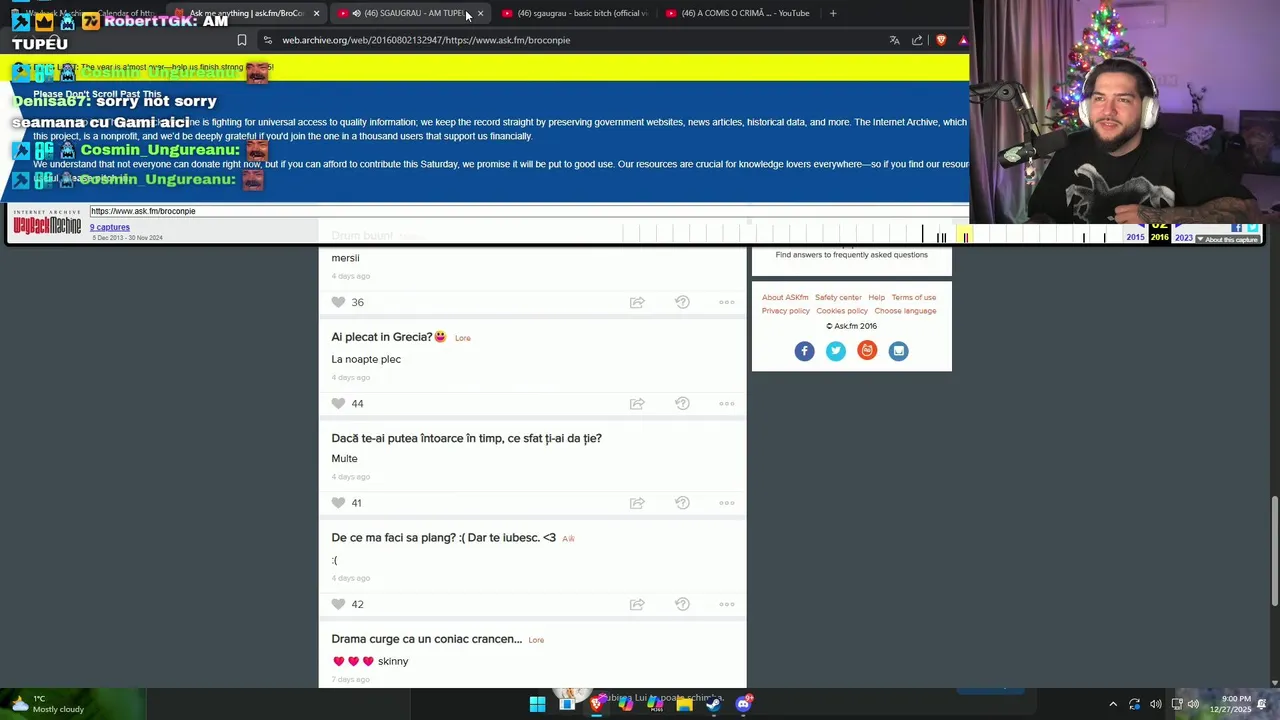The width and height of the screenshot is (1280, 720).
Task: Click the browser share icon
Action: click(x=917, y=40)
